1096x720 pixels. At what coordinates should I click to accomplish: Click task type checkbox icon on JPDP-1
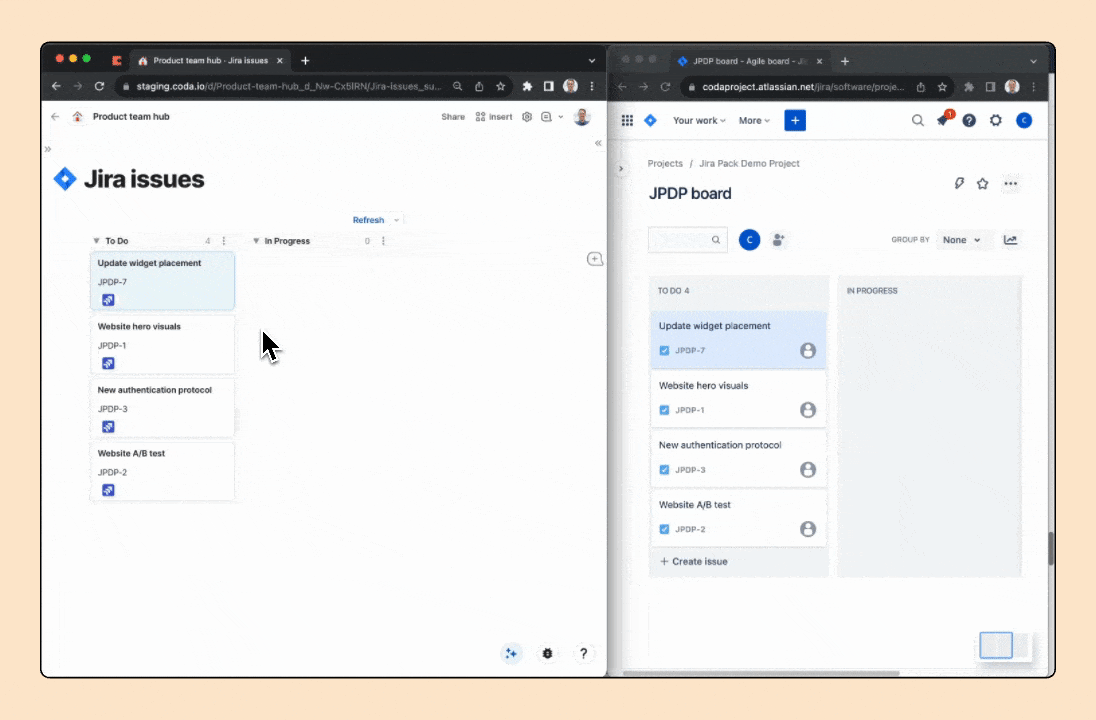(664, 410)
